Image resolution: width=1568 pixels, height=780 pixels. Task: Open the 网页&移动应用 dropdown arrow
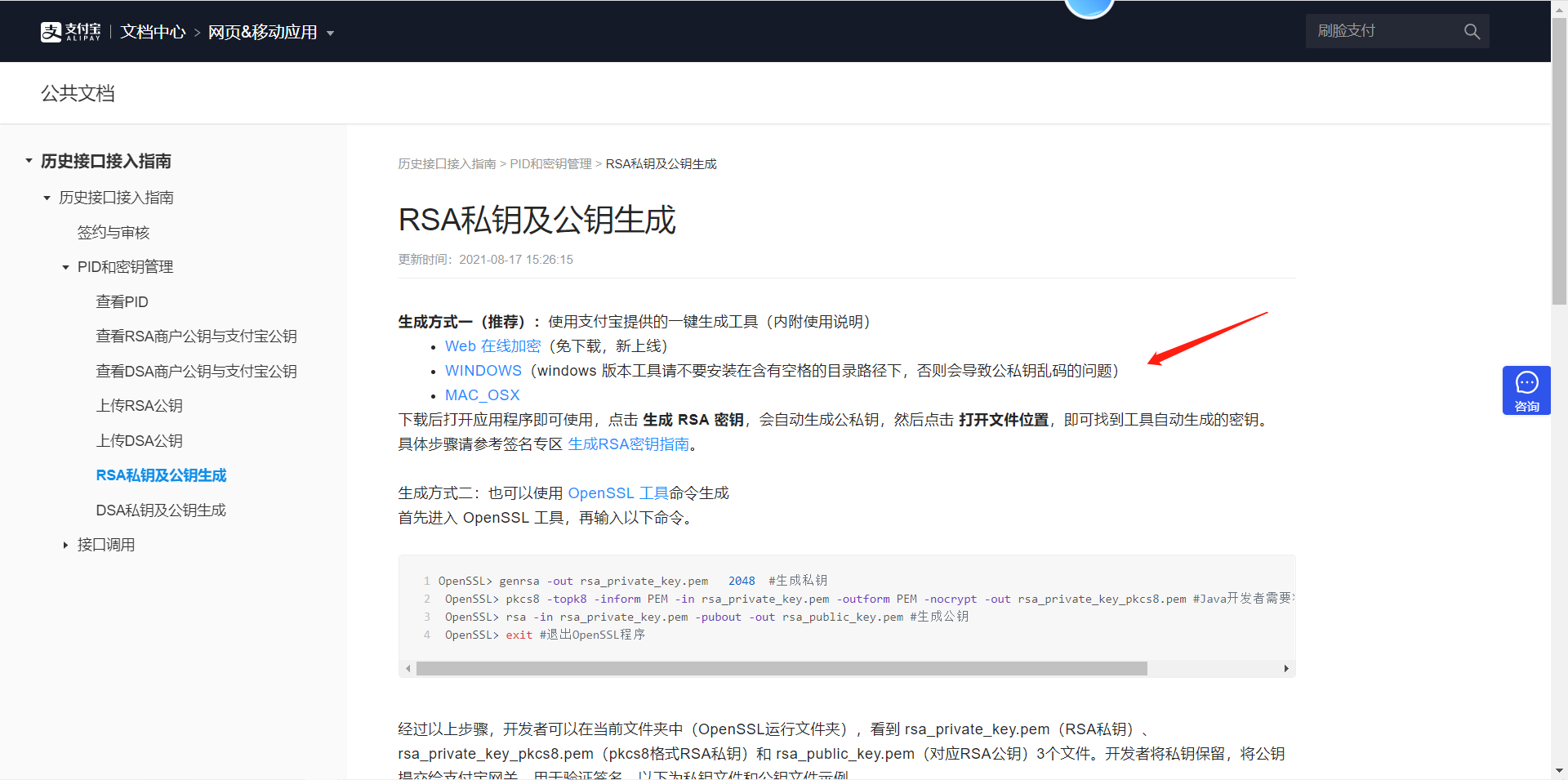point(331,33)
